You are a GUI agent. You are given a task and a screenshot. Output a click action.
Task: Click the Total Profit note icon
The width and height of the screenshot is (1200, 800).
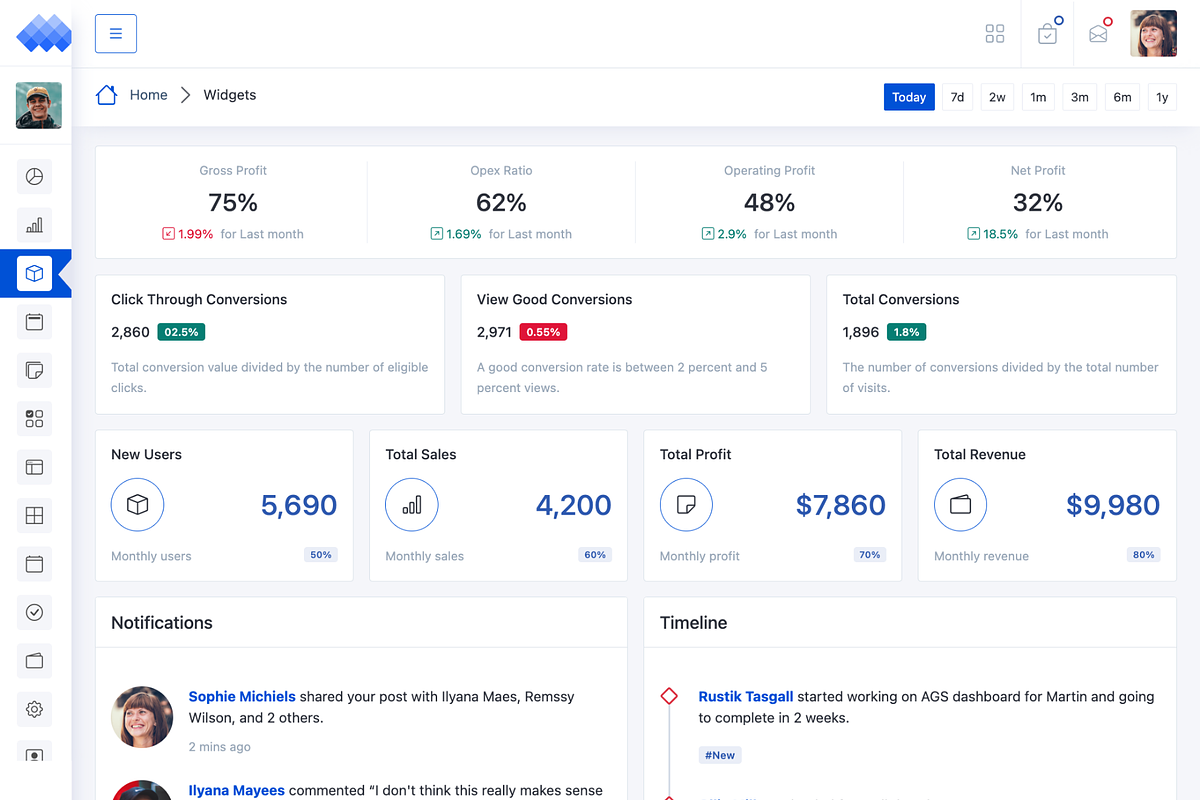click(x=686, y=505)
